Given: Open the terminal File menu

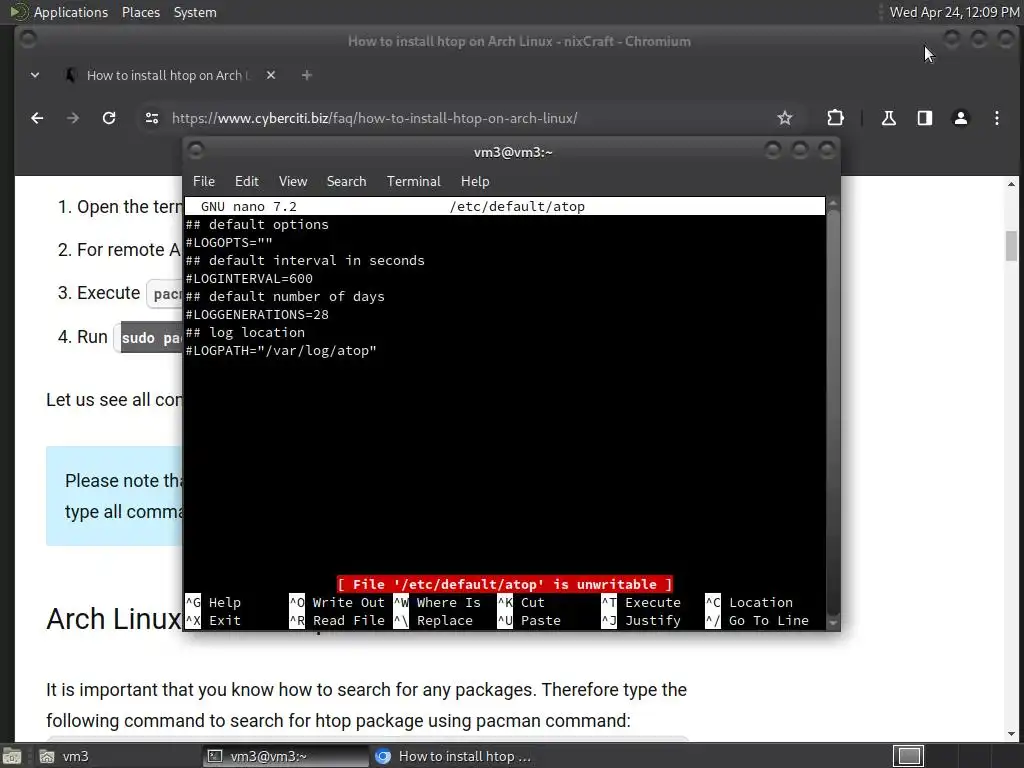Looking at the screenshot, I should [x=204, y=182].
